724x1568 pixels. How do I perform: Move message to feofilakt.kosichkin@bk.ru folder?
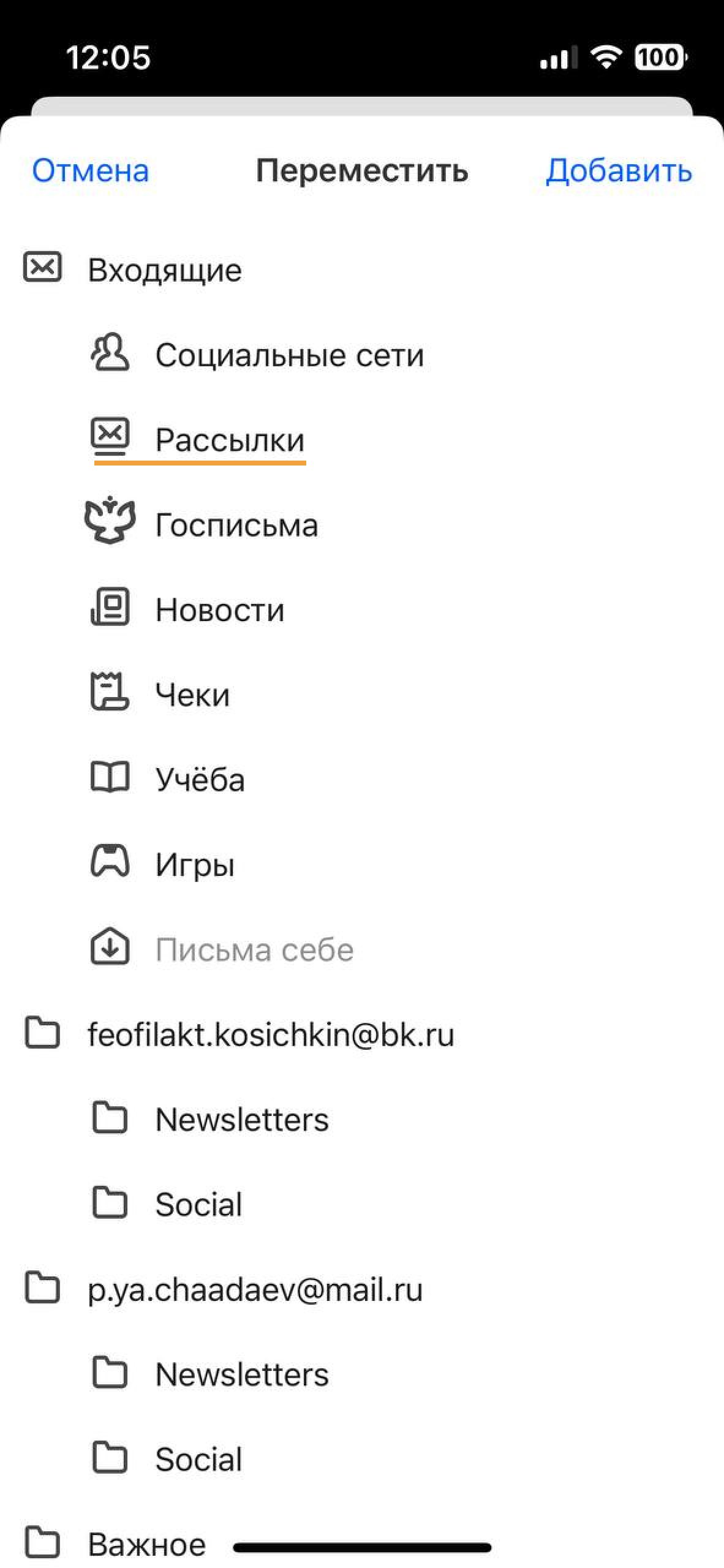click(362, 1035)
